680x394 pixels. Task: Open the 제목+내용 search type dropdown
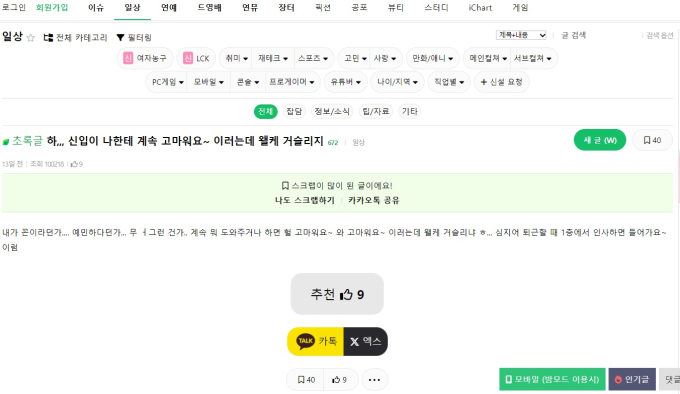pyautogui.click(x=521, y=35)
